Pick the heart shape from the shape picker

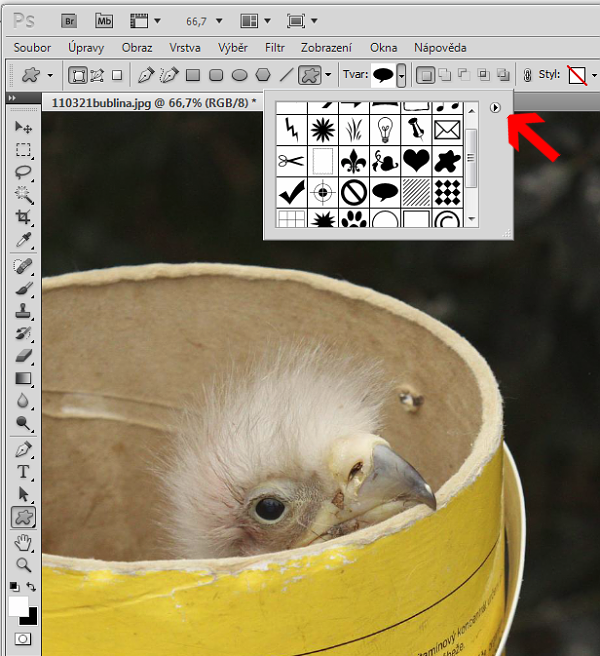(415, 160)
